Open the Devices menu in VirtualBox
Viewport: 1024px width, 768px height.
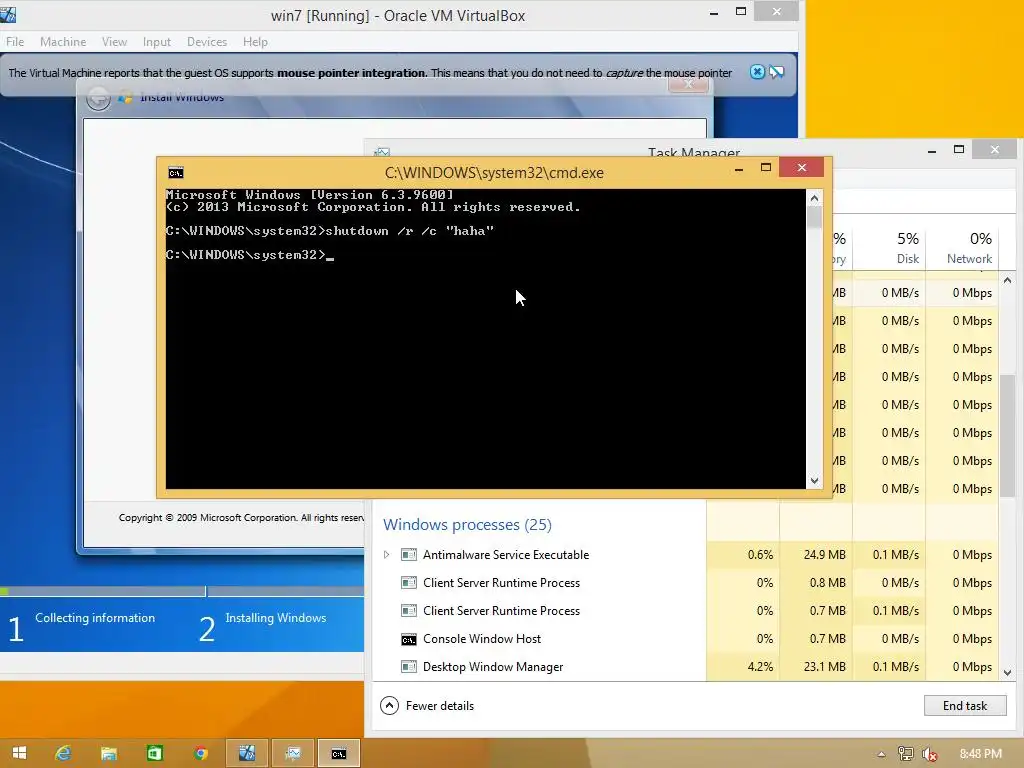[x=207, y=42]
